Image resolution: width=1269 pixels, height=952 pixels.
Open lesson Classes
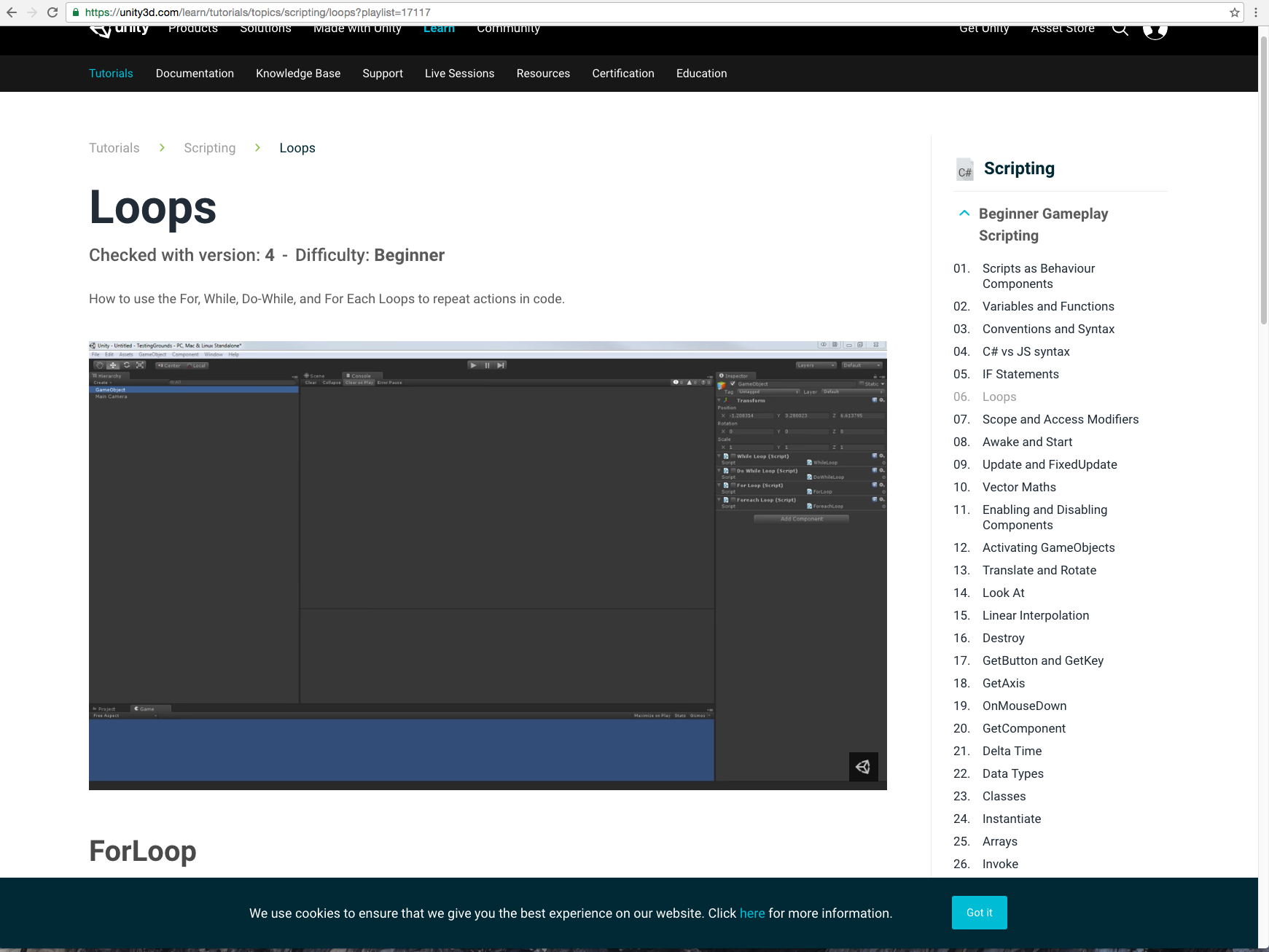coord(1004,797)
